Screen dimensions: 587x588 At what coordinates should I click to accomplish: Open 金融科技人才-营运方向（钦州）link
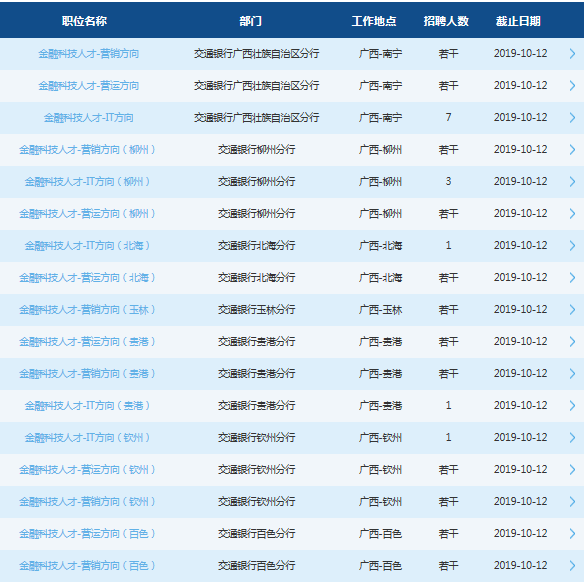pos(87,470)
